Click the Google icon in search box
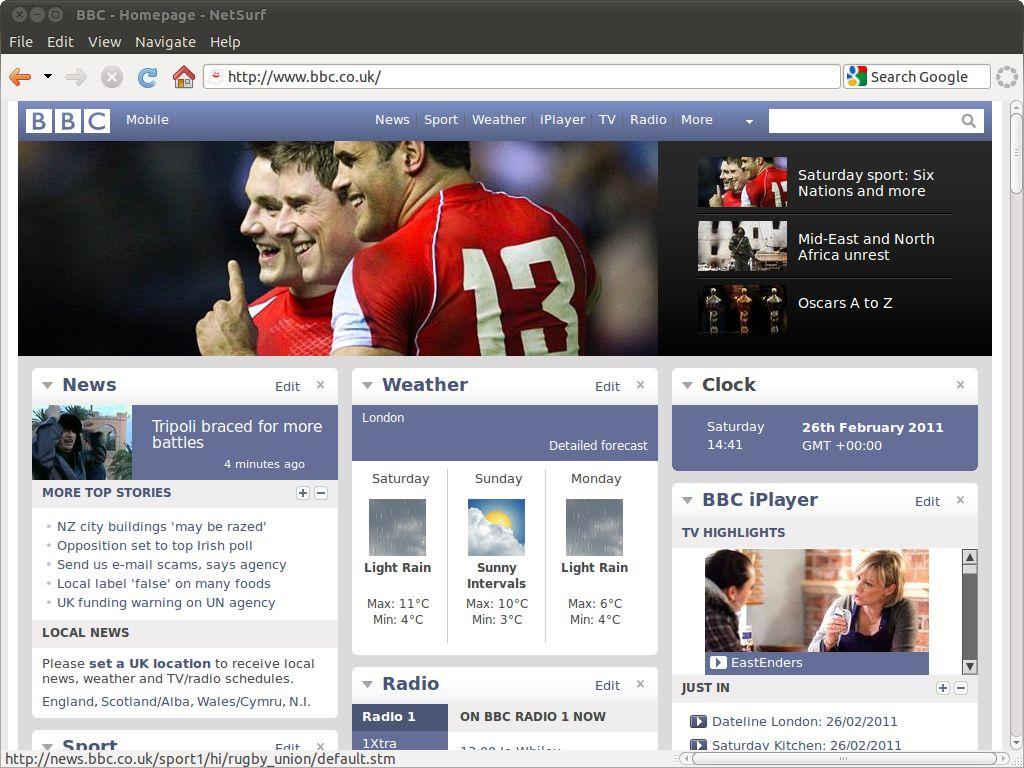Screen dimensions: 1024x768 coord(856,76)
